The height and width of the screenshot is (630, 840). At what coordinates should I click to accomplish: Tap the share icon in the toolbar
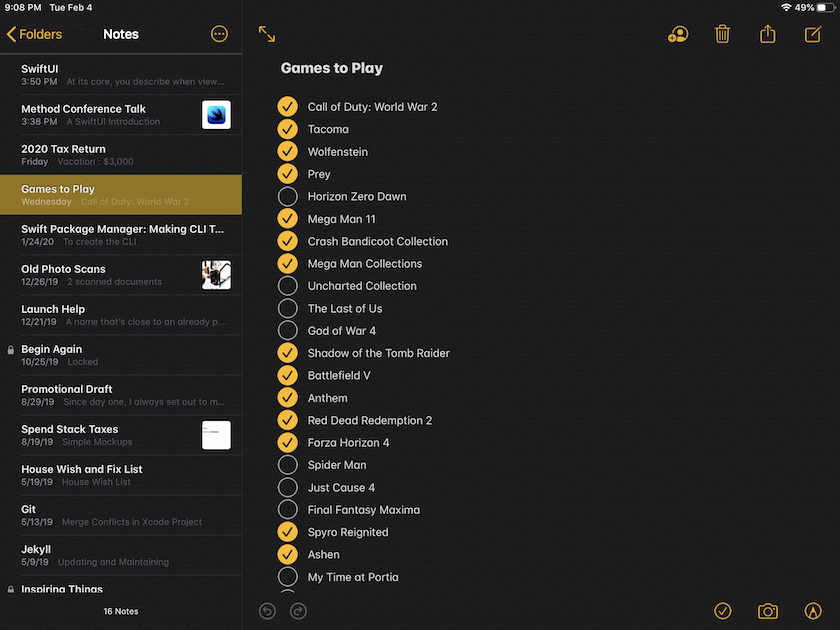tap(768, 34)
